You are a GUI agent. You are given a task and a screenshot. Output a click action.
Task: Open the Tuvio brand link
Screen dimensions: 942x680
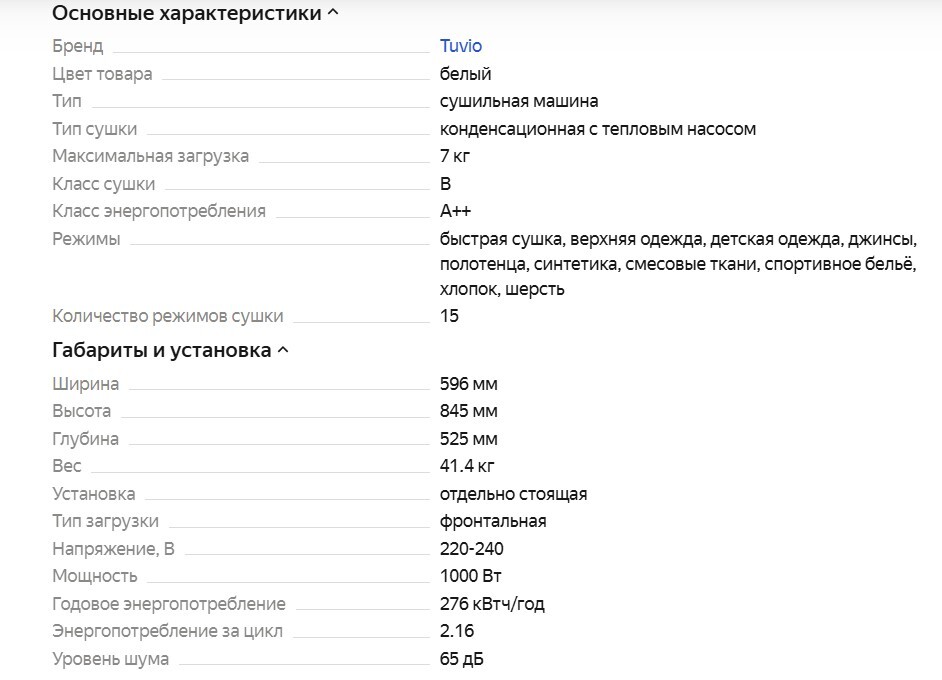click(x=461, y=46)
